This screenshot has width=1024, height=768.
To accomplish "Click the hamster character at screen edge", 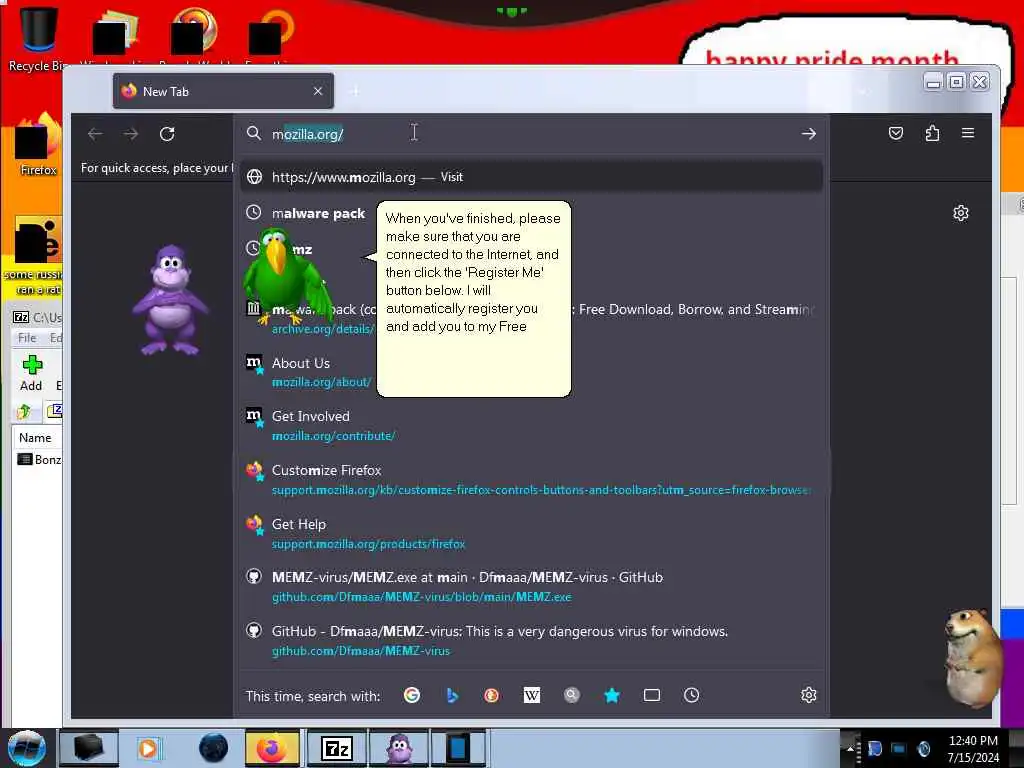I will (x=973, y=656).
